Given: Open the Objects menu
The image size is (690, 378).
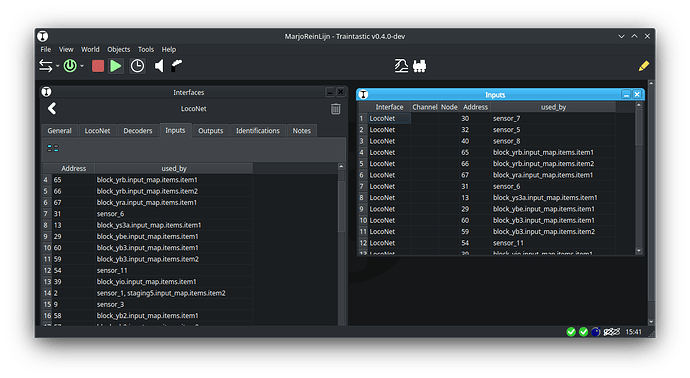Looking at the screenshot, I should coord(119,49).
